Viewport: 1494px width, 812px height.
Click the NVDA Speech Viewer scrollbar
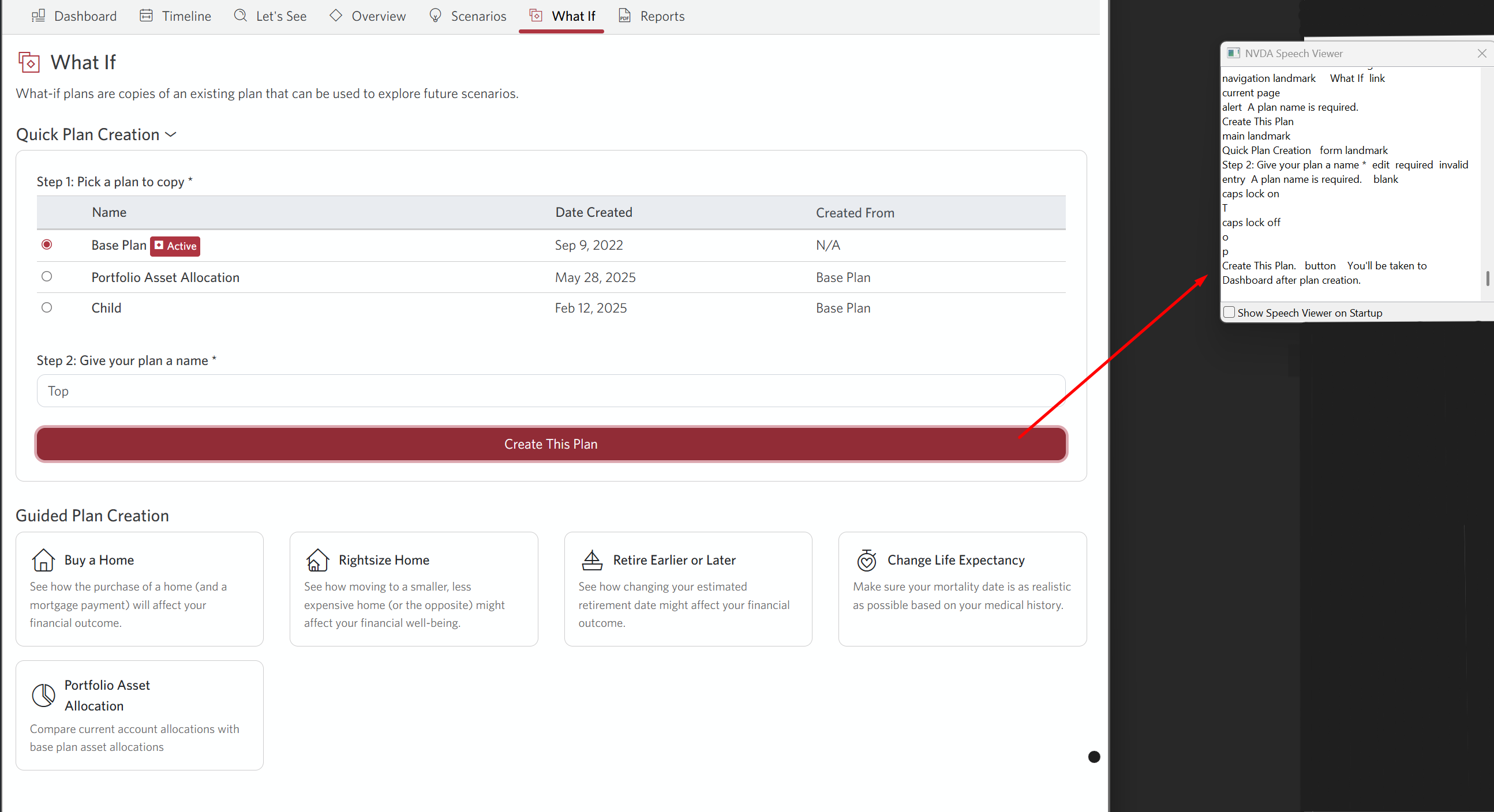pos(1487,278)
